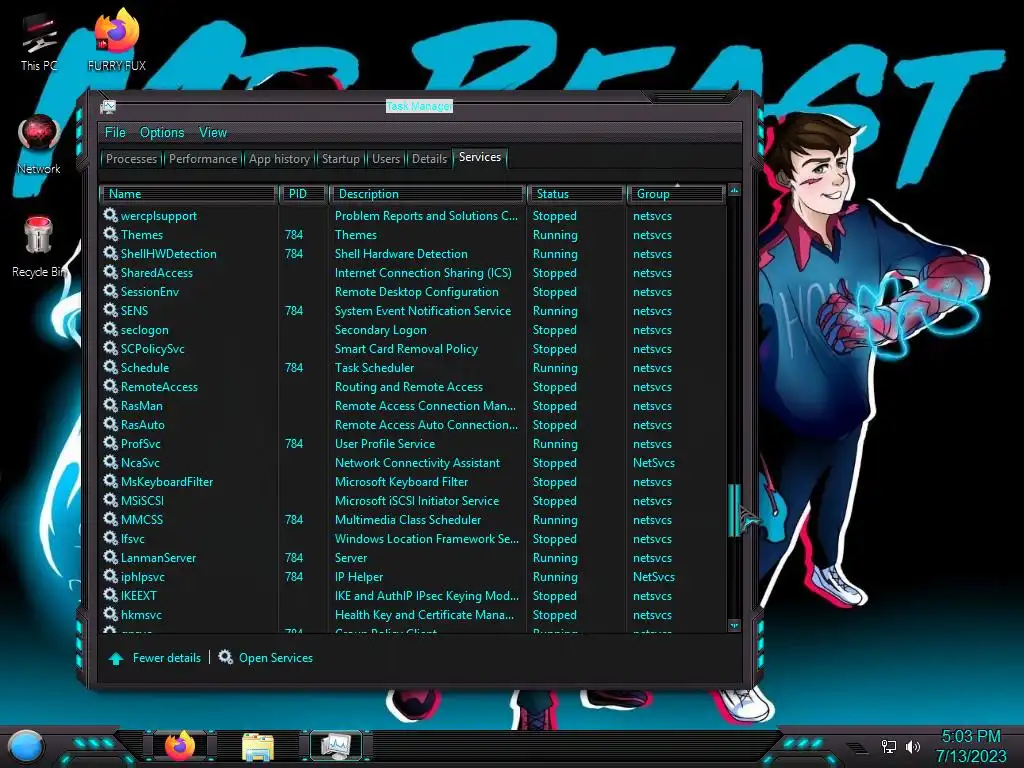Switch to the Startup tab
Screen dimensions: 1024x768
340,159
